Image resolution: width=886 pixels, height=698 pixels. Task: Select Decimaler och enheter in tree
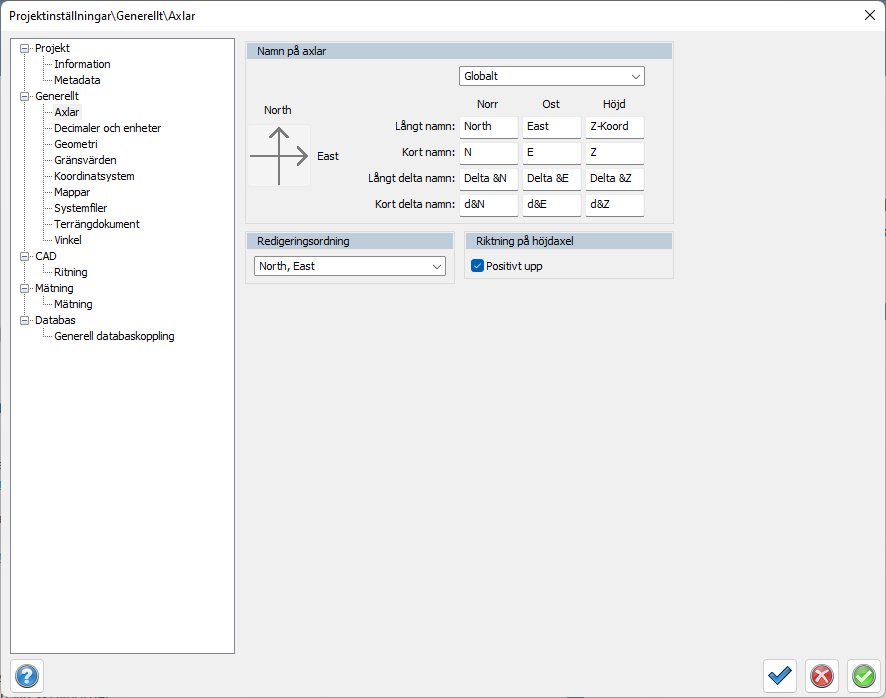107,128
